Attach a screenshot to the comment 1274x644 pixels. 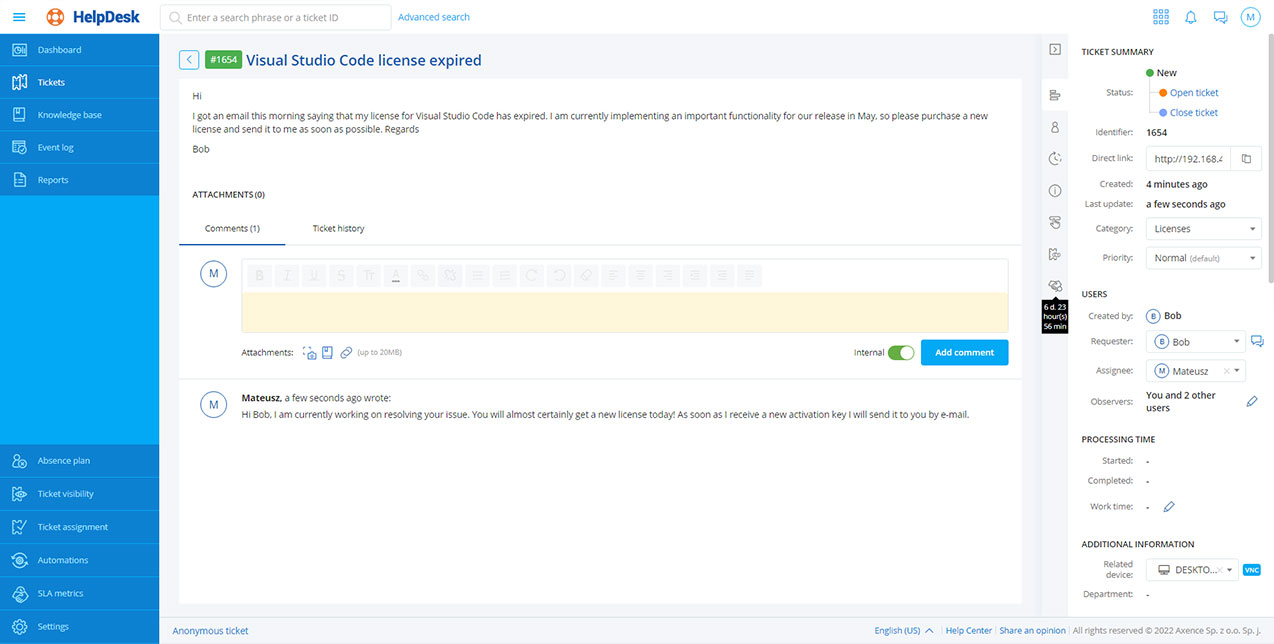tap(309, 352)
